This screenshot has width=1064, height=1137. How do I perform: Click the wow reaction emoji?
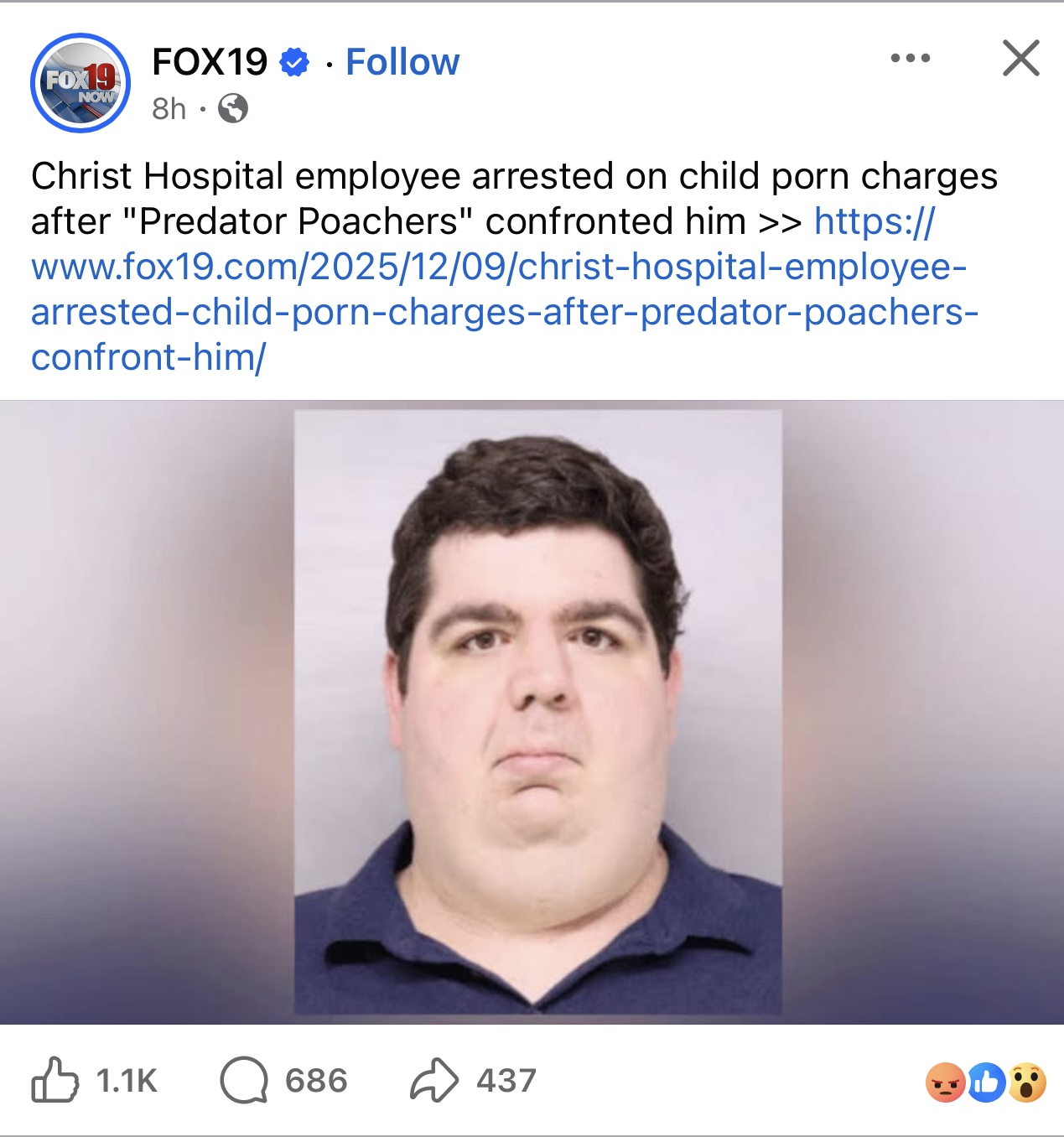(1027, 1082)
